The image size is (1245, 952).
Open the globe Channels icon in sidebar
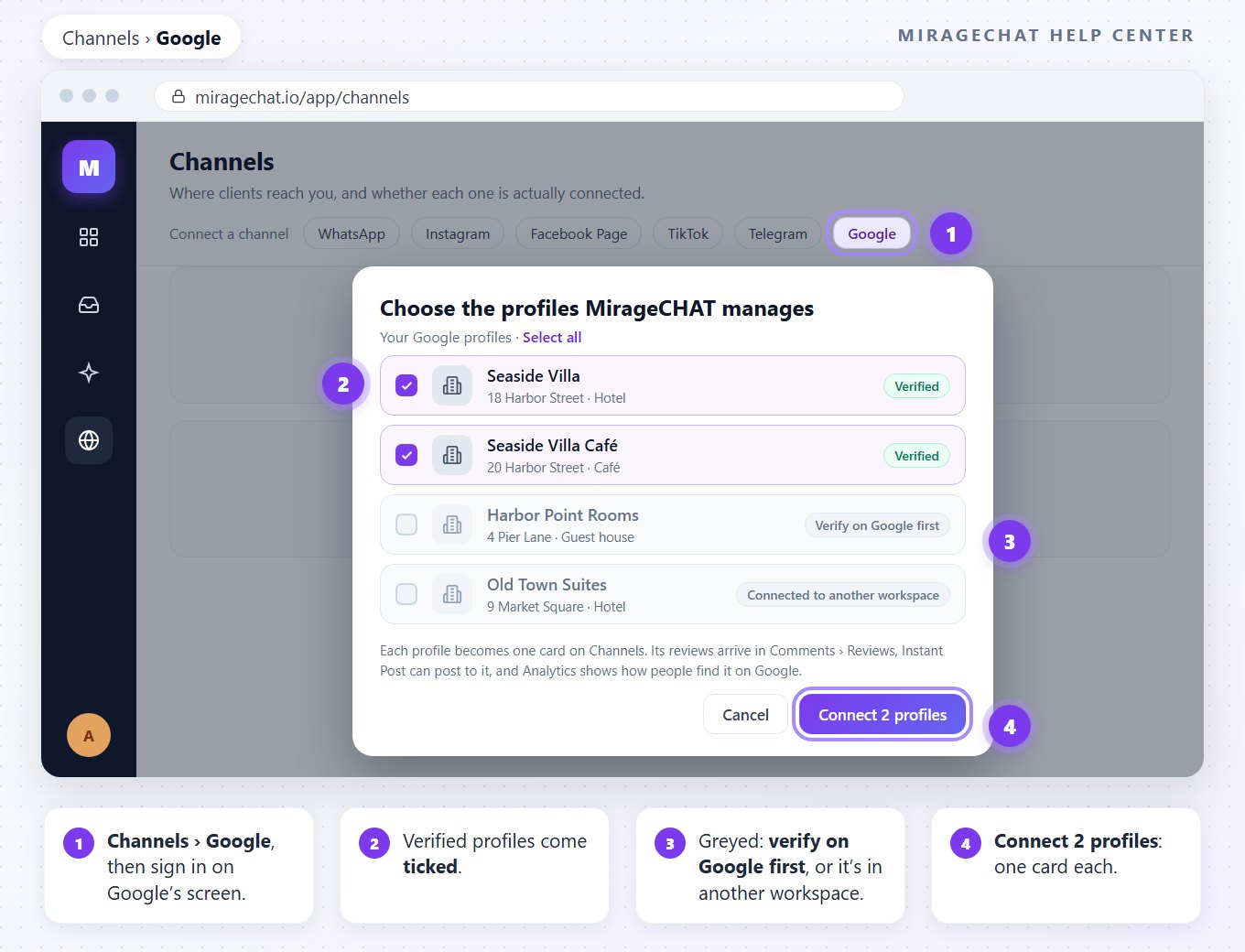[x=89, y=440]
